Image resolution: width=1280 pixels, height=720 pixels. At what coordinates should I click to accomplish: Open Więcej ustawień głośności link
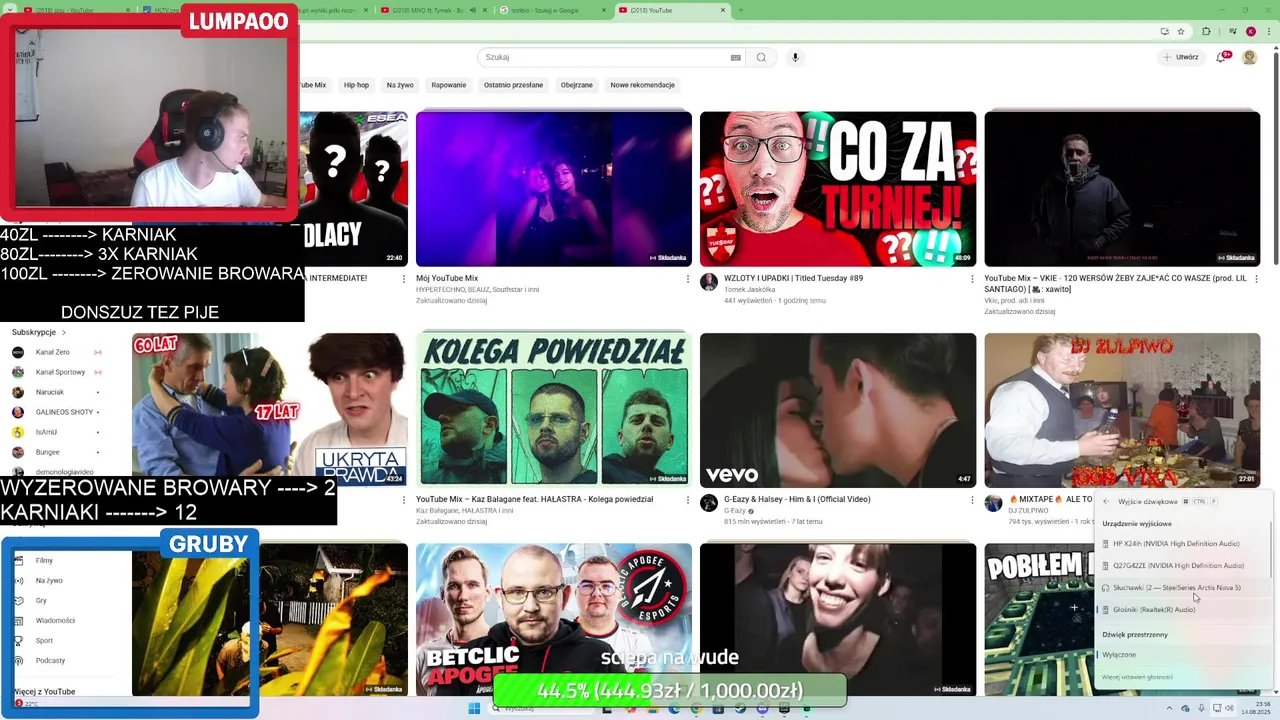pyautogui.click(x=1137, y=677)
